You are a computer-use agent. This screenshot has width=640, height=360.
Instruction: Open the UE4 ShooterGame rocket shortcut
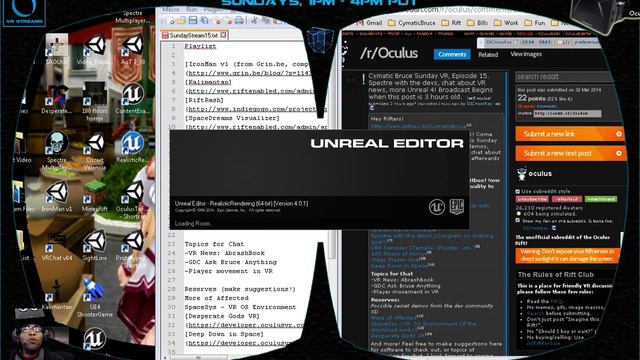click(x=95, y=298)
